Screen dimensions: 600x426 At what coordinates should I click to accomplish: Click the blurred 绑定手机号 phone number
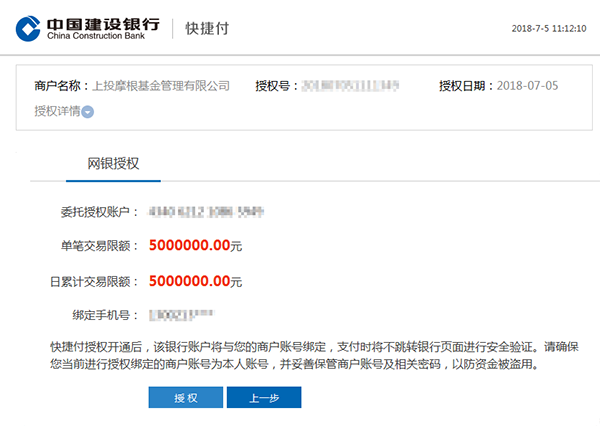coord(182,315)
